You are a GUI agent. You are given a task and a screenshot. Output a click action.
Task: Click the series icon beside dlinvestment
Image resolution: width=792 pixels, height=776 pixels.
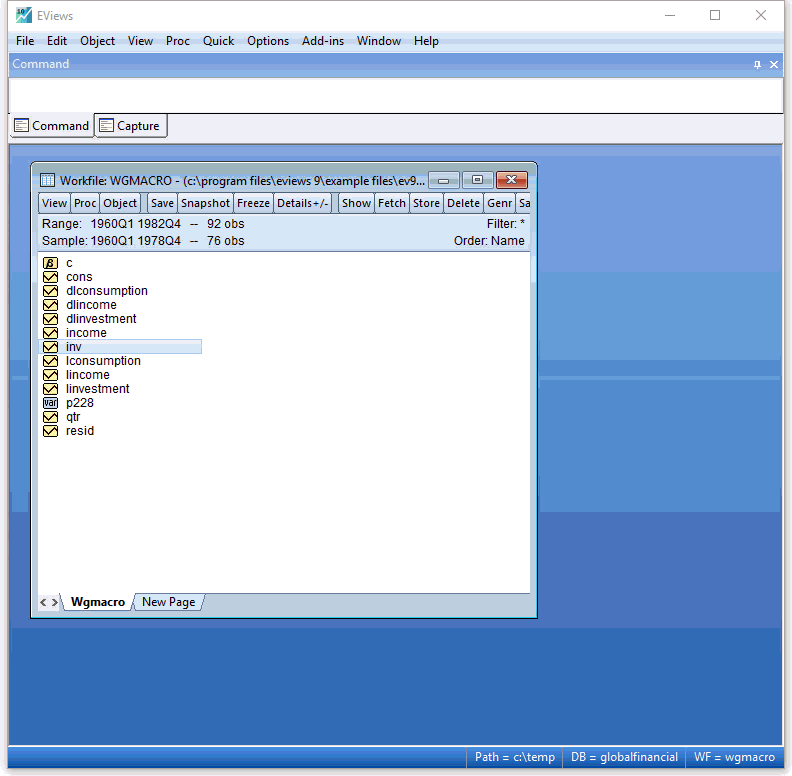[50, 319]
